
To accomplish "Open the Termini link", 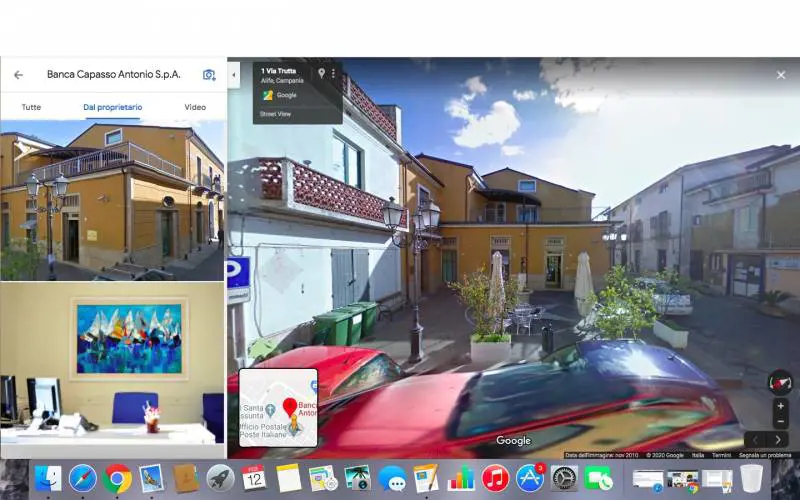I will pos(721,455).
